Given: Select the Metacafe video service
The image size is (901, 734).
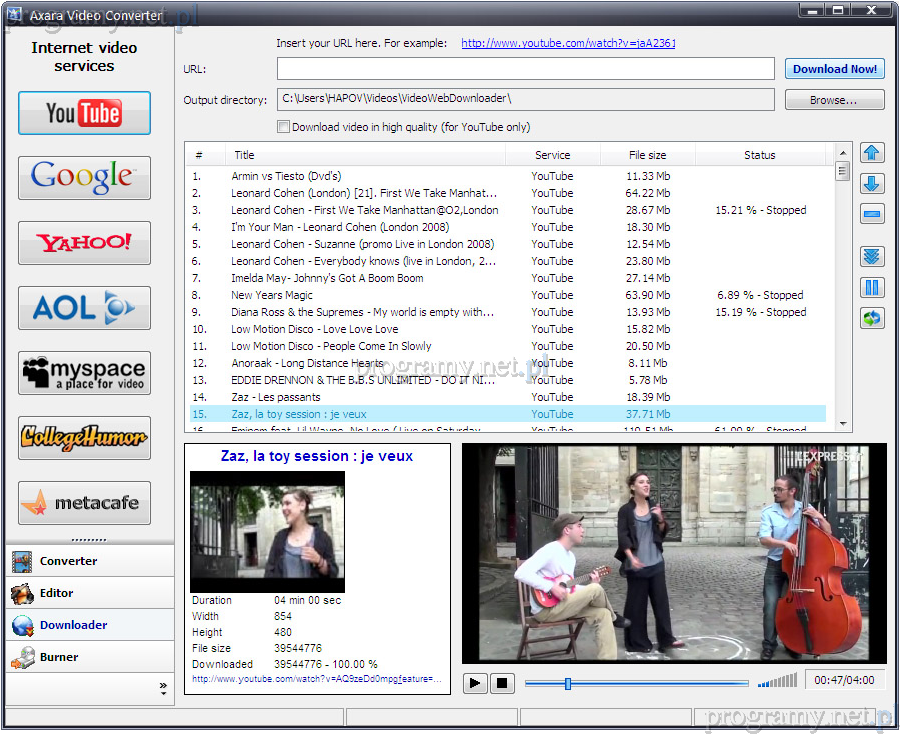Looking at the screenshot, I should 84,503.
